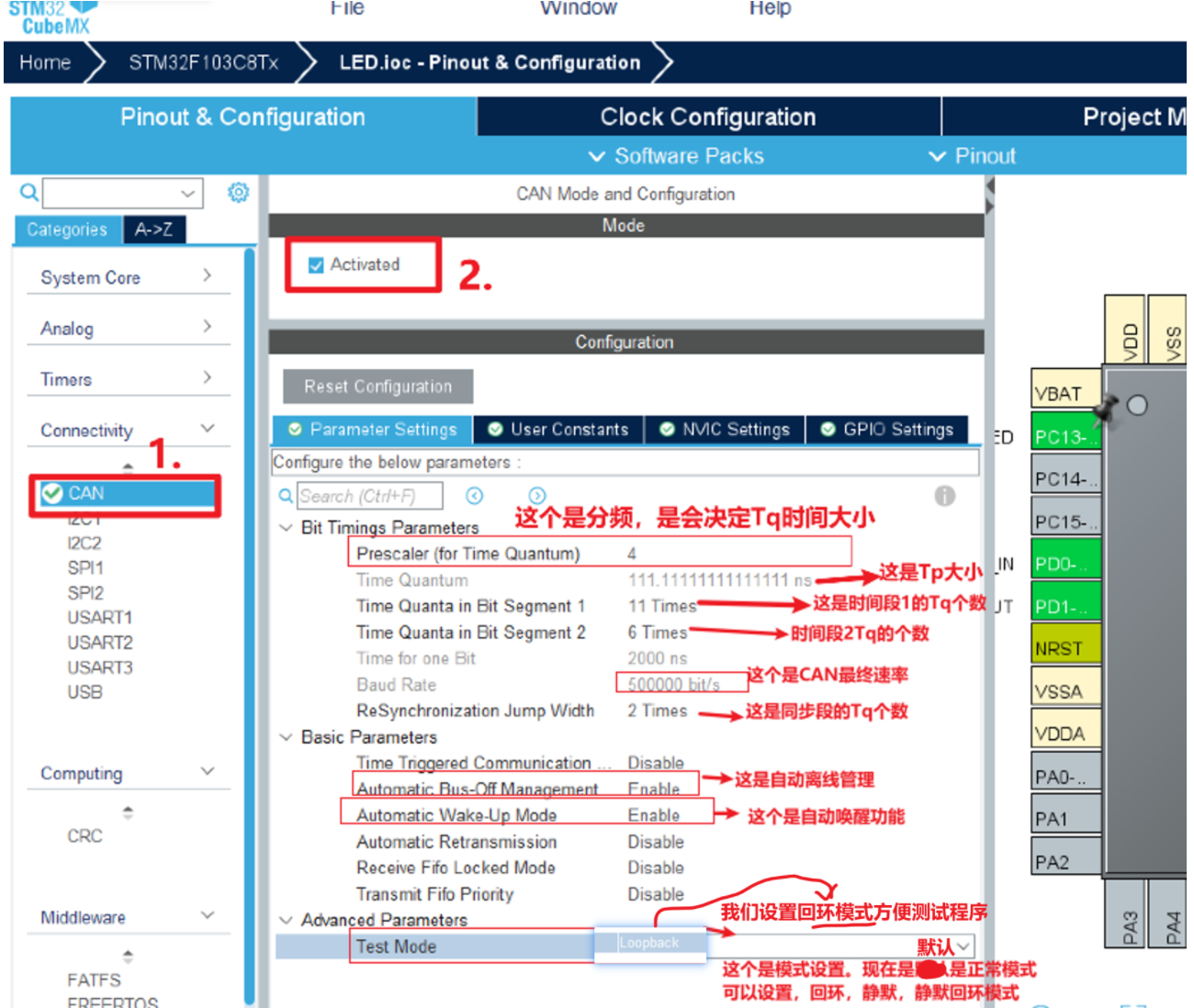
Task: Select the GPIO Settings tab
Action: [x=887, y=430]
